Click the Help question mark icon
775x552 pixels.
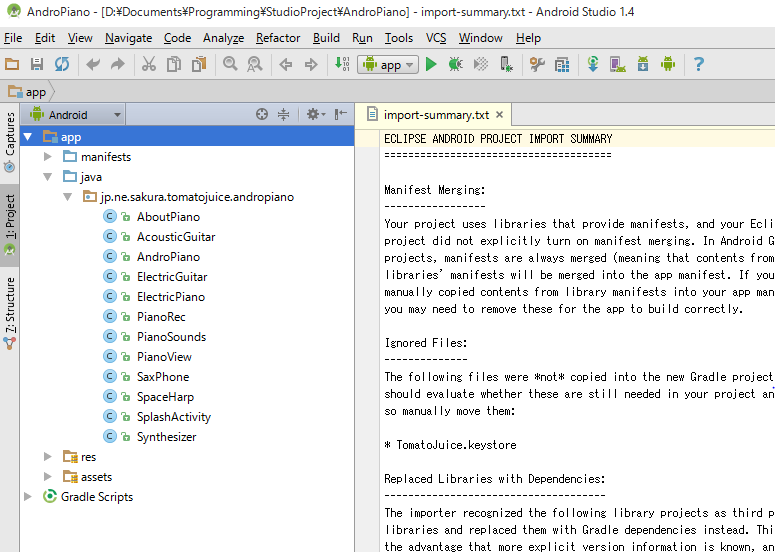(x=698, y=65)
